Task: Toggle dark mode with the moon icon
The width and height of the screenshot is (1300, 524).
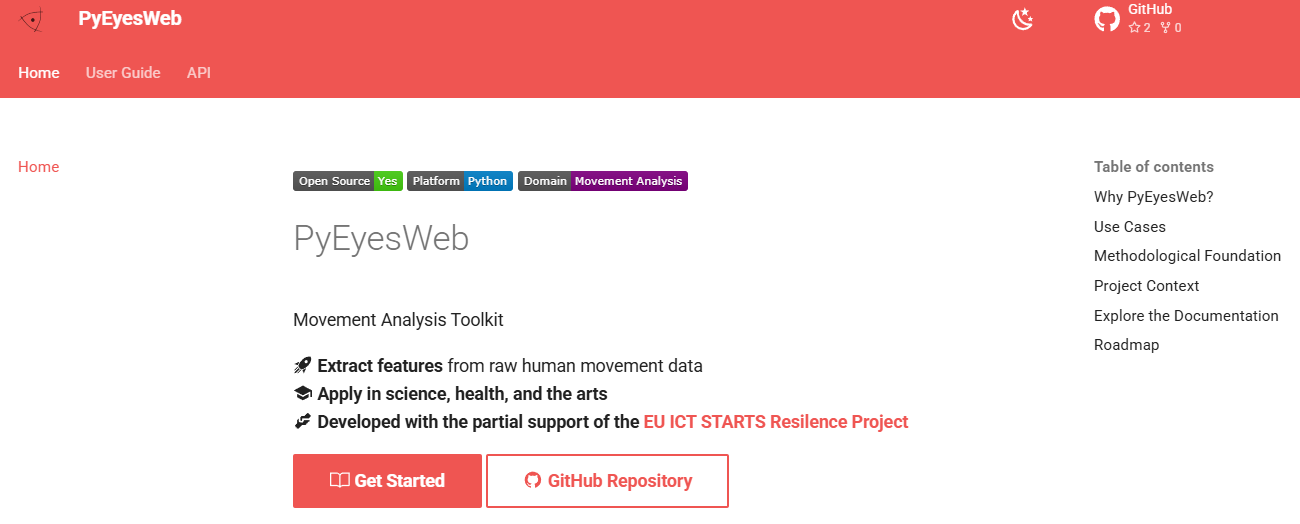Action: 1022,19
